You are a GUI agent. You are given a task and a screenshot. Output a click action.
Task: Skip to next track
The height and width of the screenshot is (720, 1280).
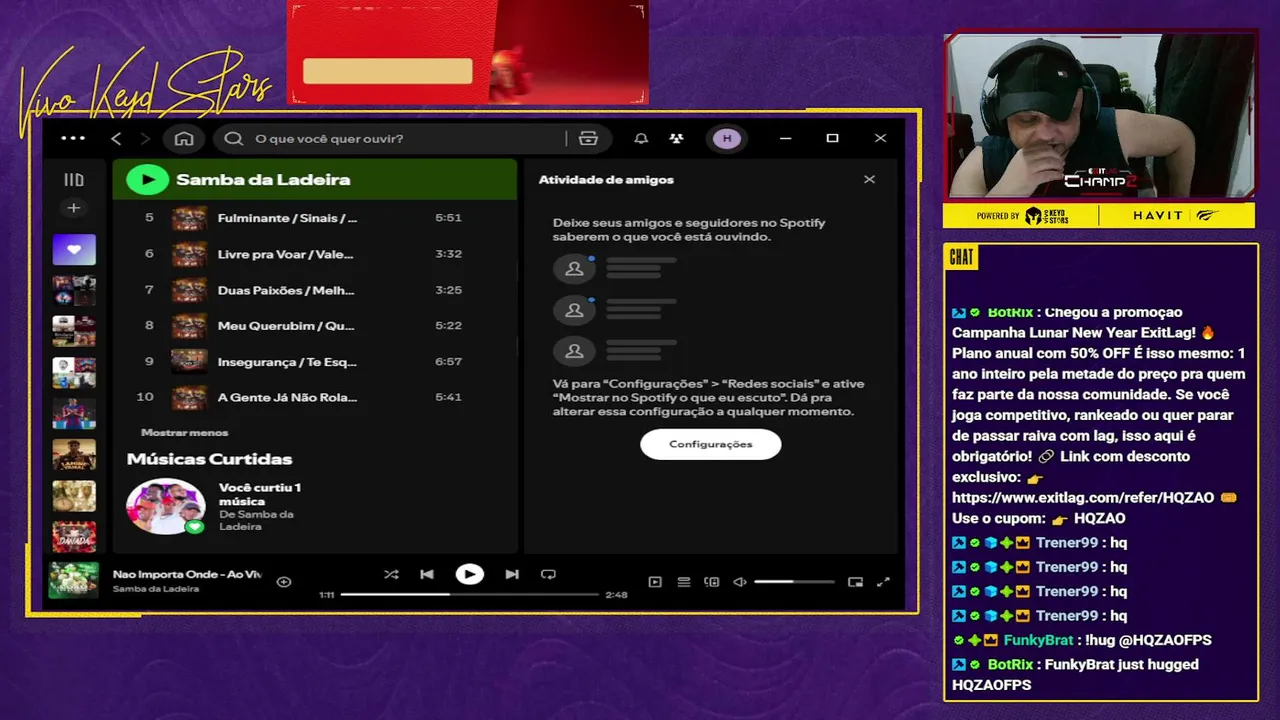pyautogui.click(x=512, y=574)
